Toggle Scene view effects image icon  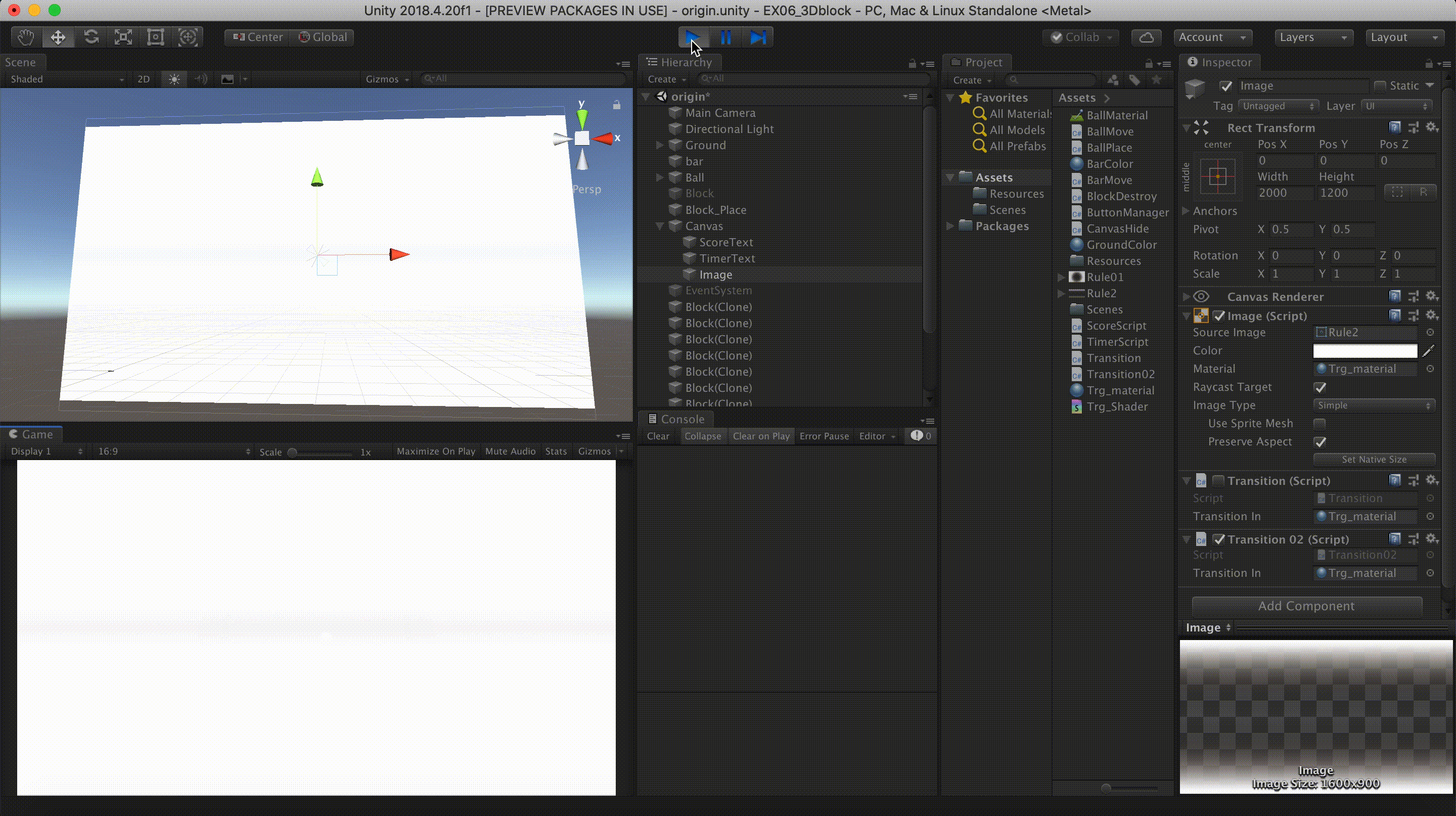click(x=227, y=79)
